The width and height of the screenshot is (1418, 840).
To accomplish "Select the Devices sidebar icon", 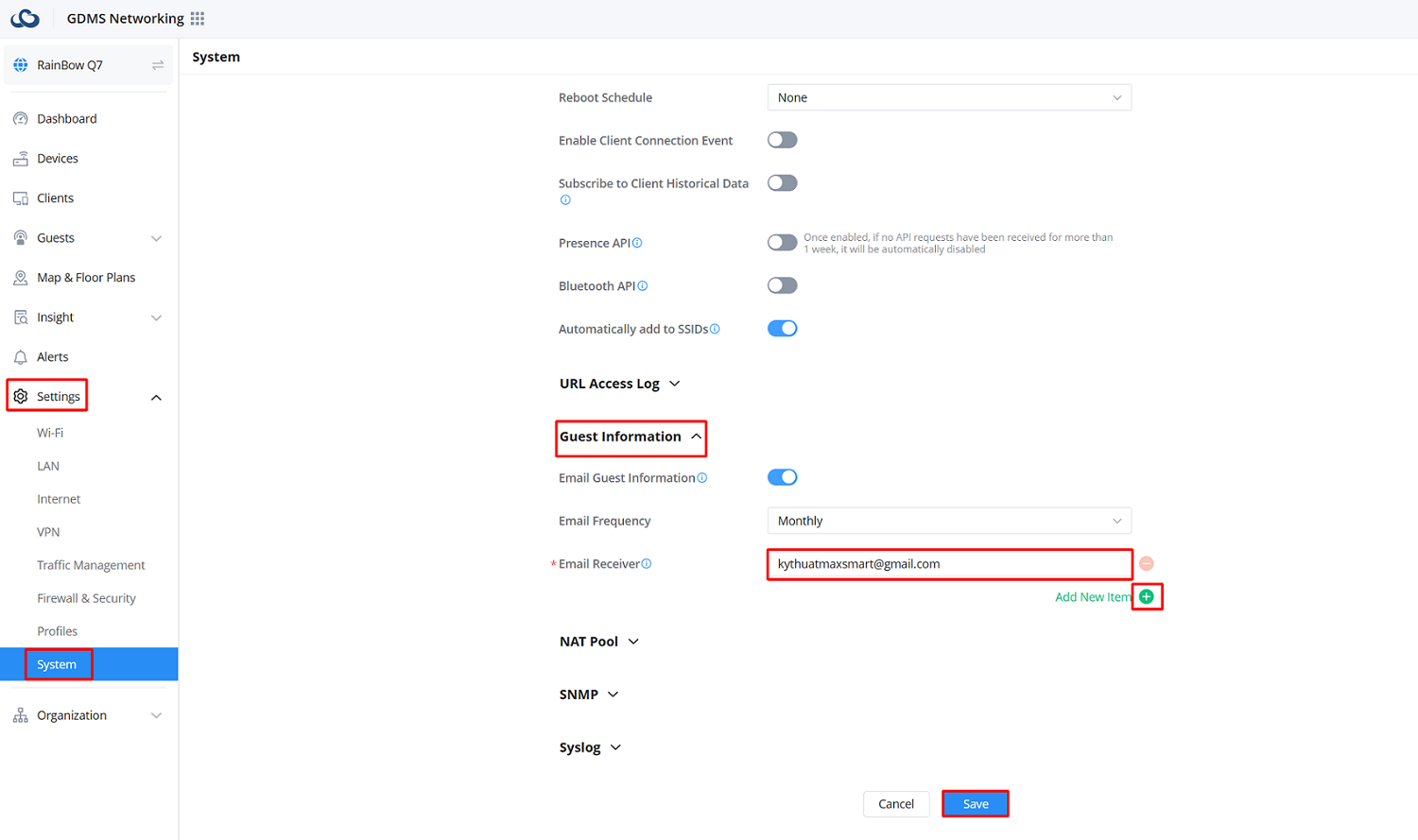I will coord(21,158).
